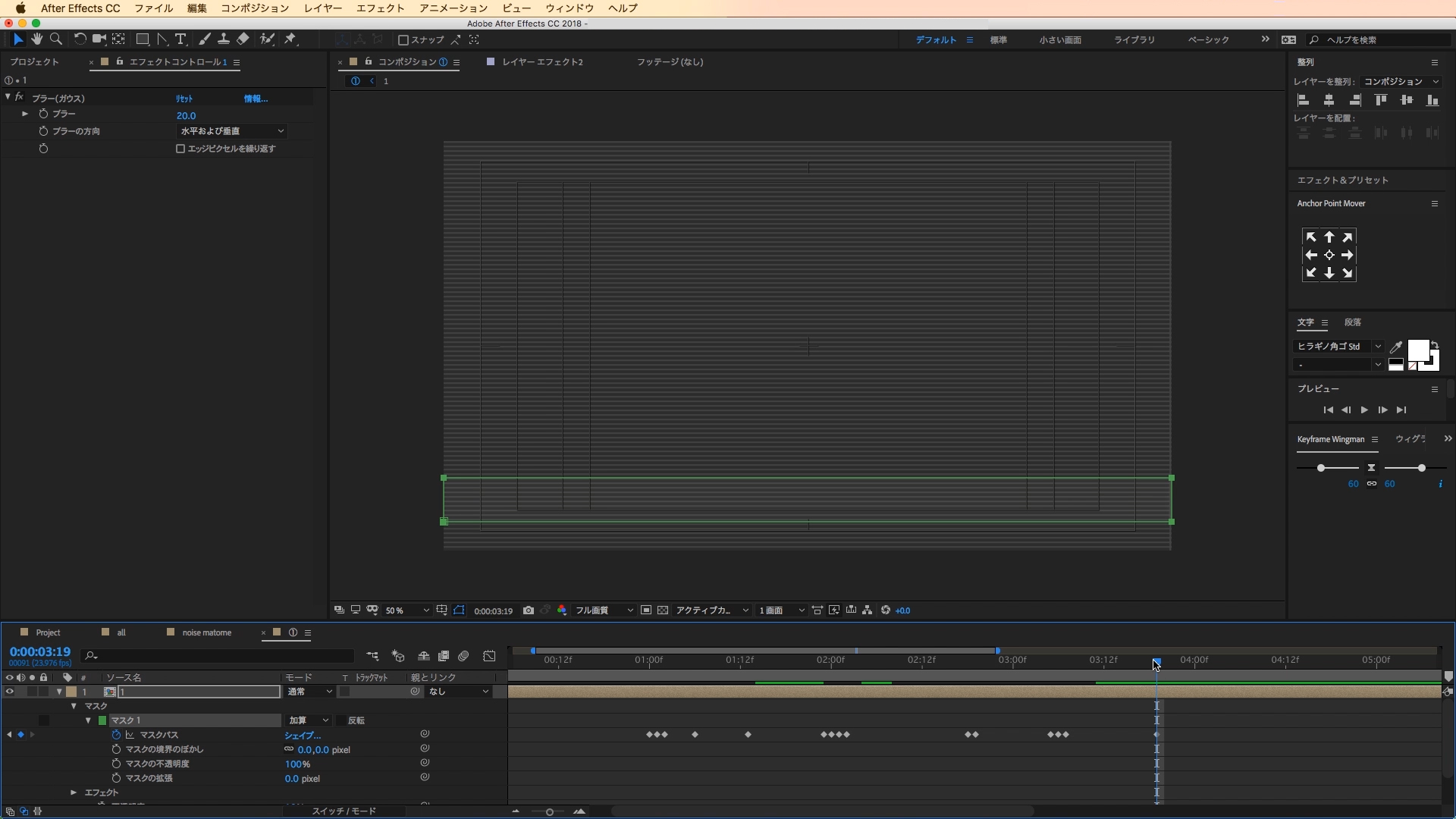Open the 50% magnification dropdown
The image size is (1456, 819).
(x=406, y=610)
